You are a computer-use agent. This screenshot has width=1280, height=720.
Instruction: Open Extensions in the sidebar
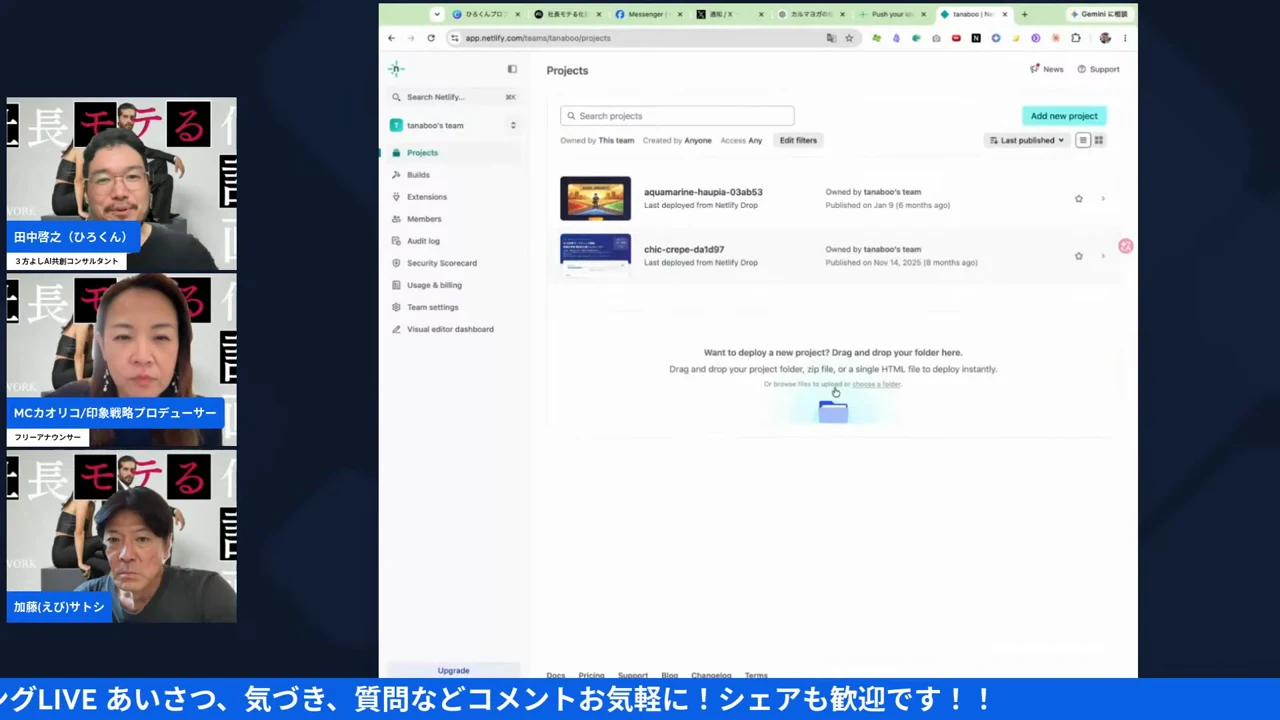coord(427,197)
